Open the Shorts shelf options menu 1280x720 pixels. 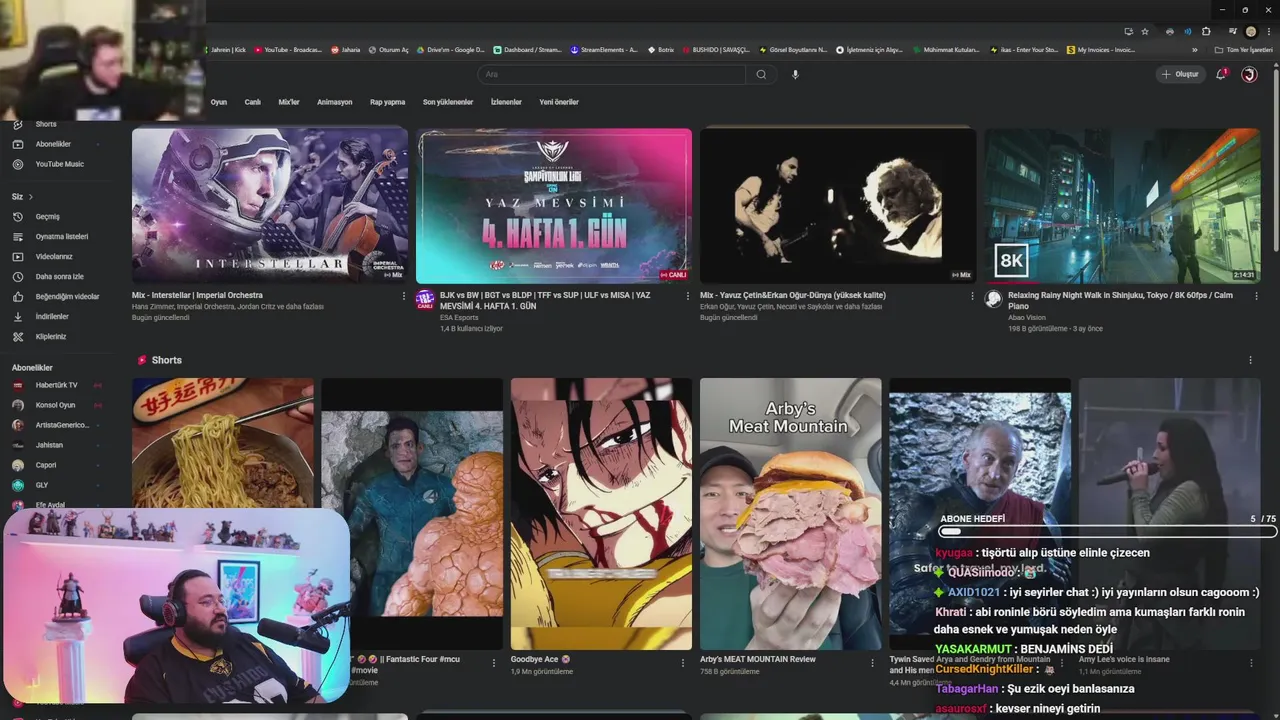(1250, 360)
